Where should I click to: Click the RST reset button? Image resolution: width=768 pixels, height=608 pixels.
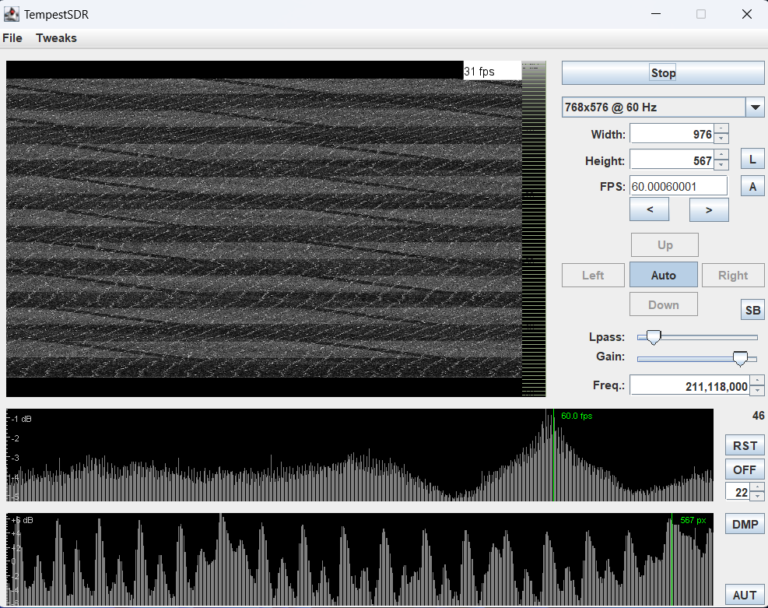tap(744, 445)
